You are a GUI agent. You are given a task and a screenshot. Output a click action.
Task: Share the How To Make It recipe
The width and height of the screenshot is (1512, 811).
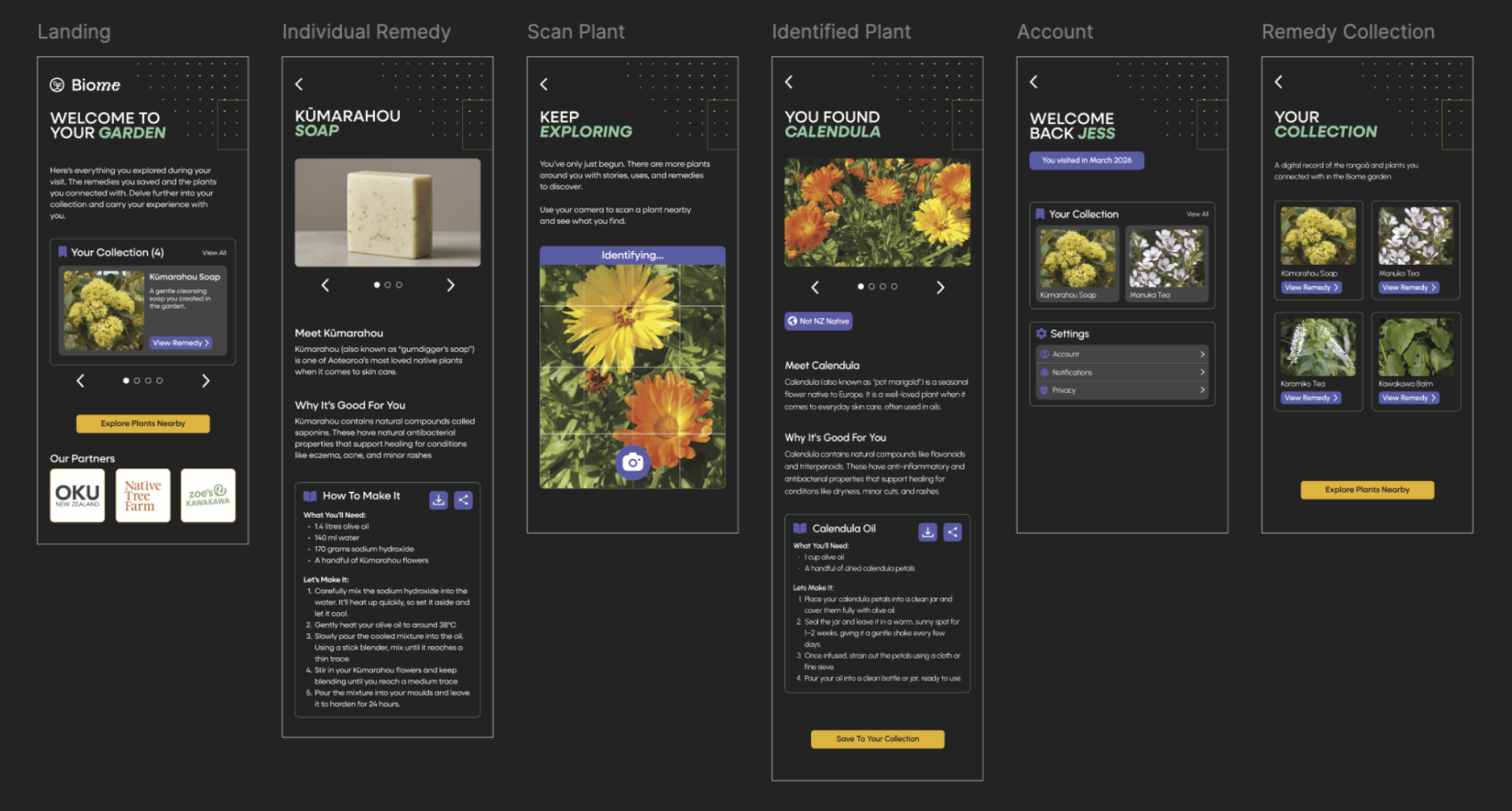[x=464, y=500]
